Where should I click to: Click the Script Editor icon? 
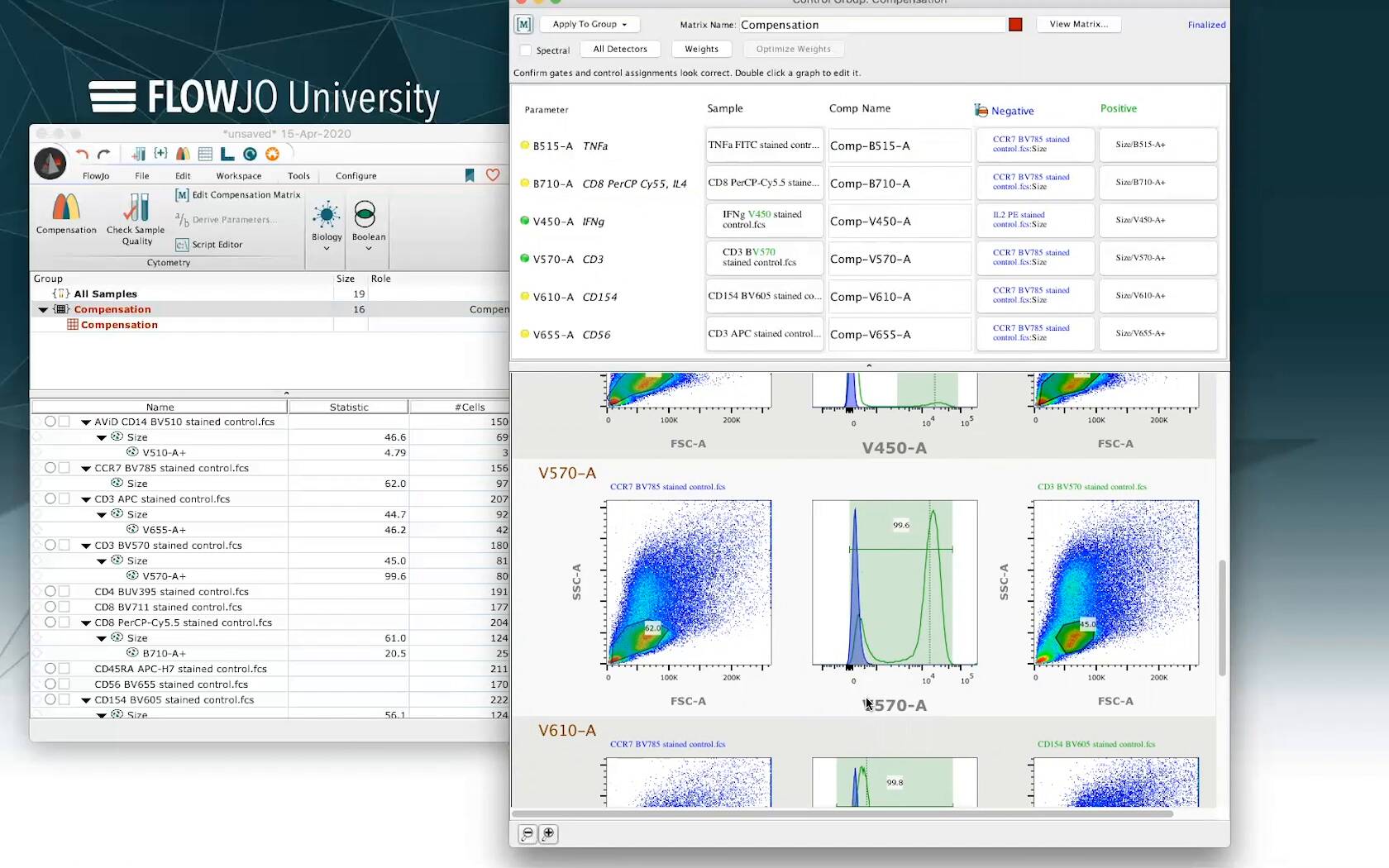pyautogui.click(x=182, y=245)
